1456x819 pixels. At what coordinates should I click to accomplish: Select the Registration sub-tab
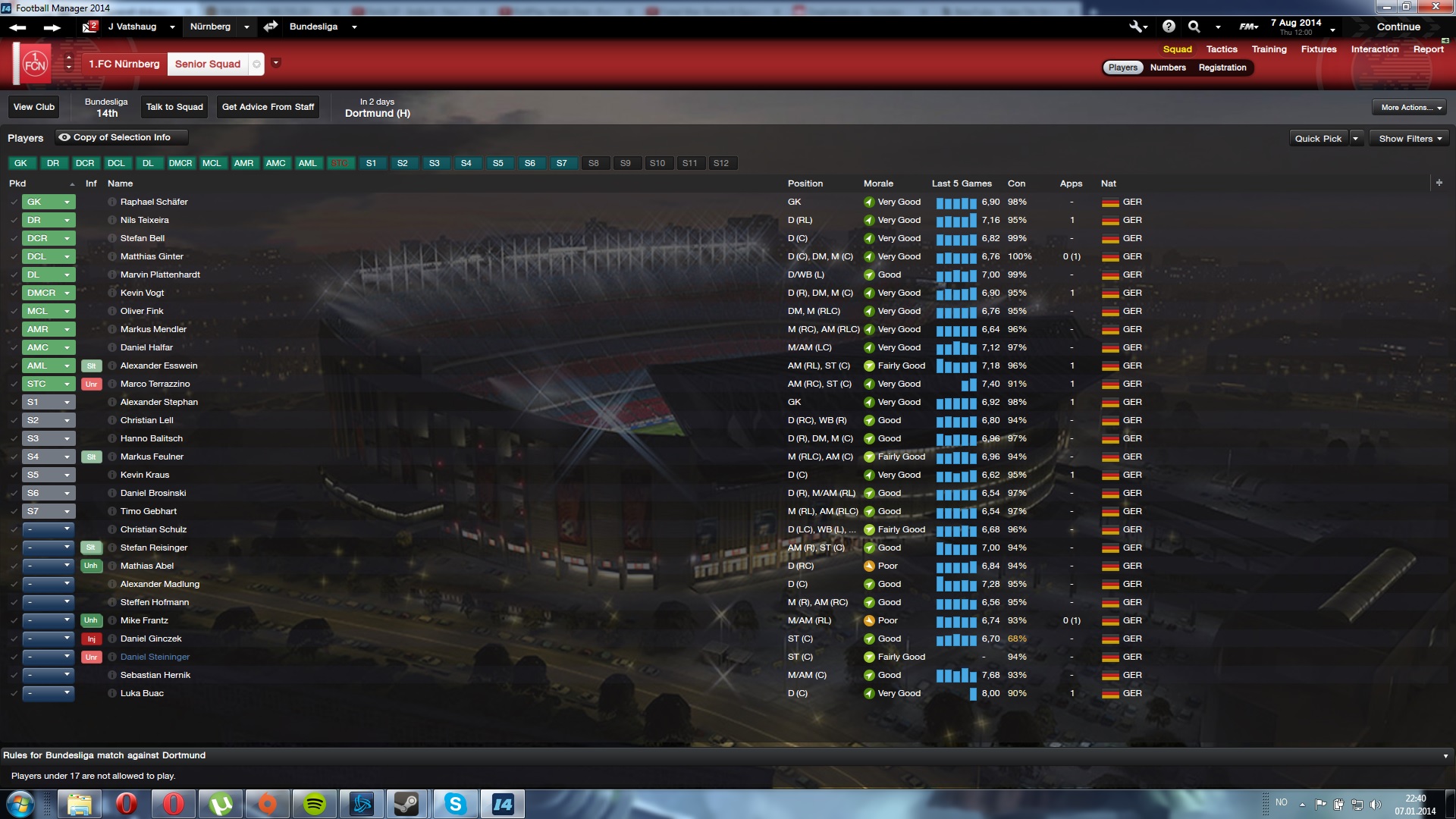click(1222, 67)
